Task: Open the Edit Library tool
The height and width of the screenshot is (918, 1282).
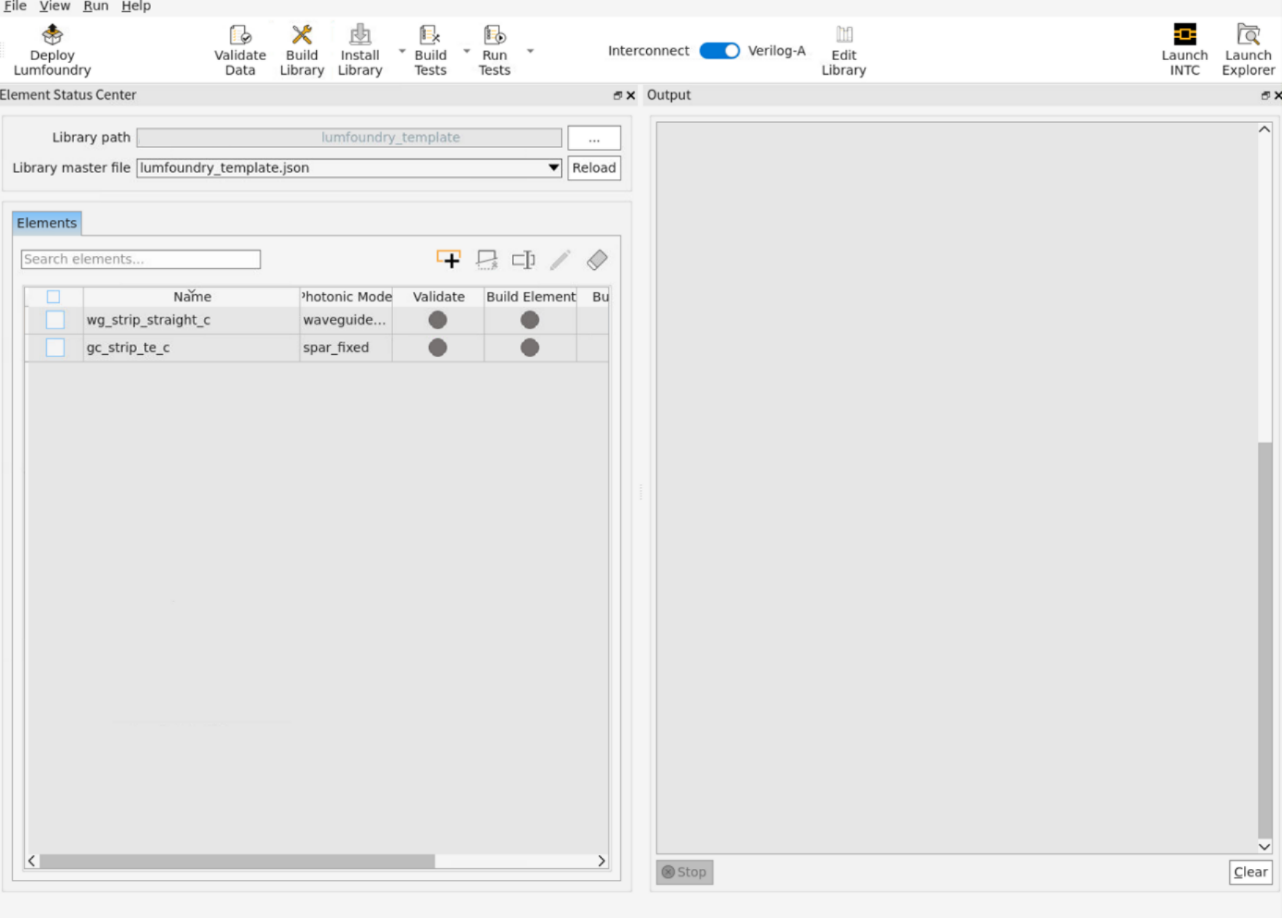Action: coord(844,50)
